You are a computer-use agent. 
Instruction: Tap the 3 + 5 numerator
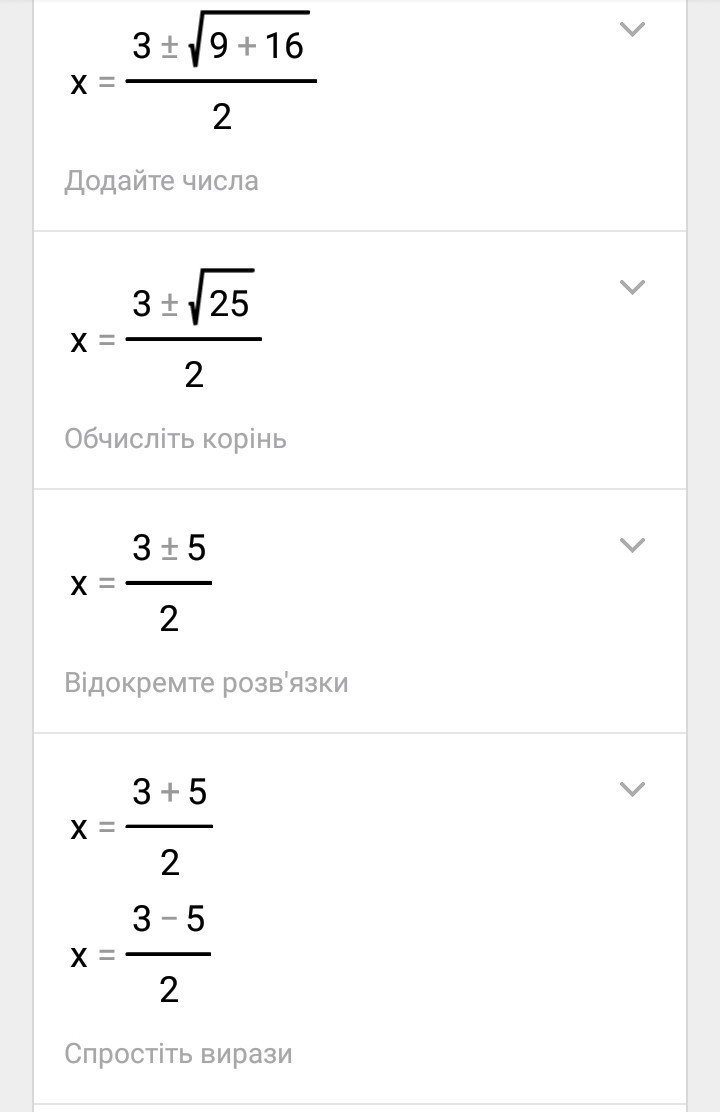(x=169, y=792)
